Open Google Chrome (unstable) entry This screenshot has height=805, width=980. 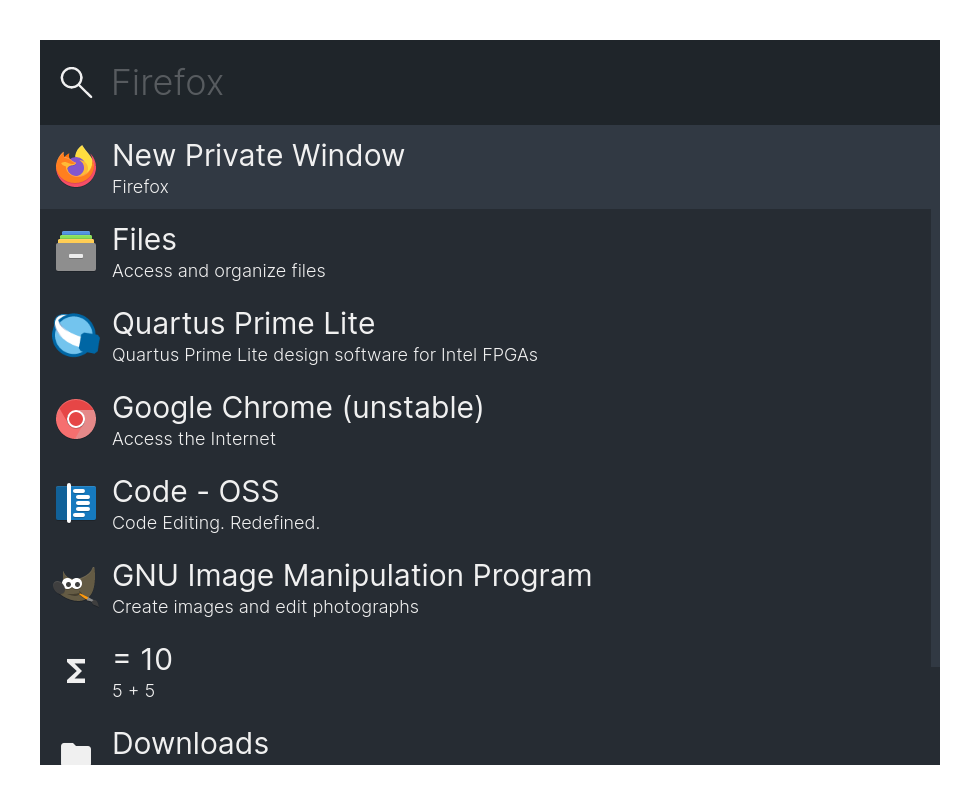485,419
